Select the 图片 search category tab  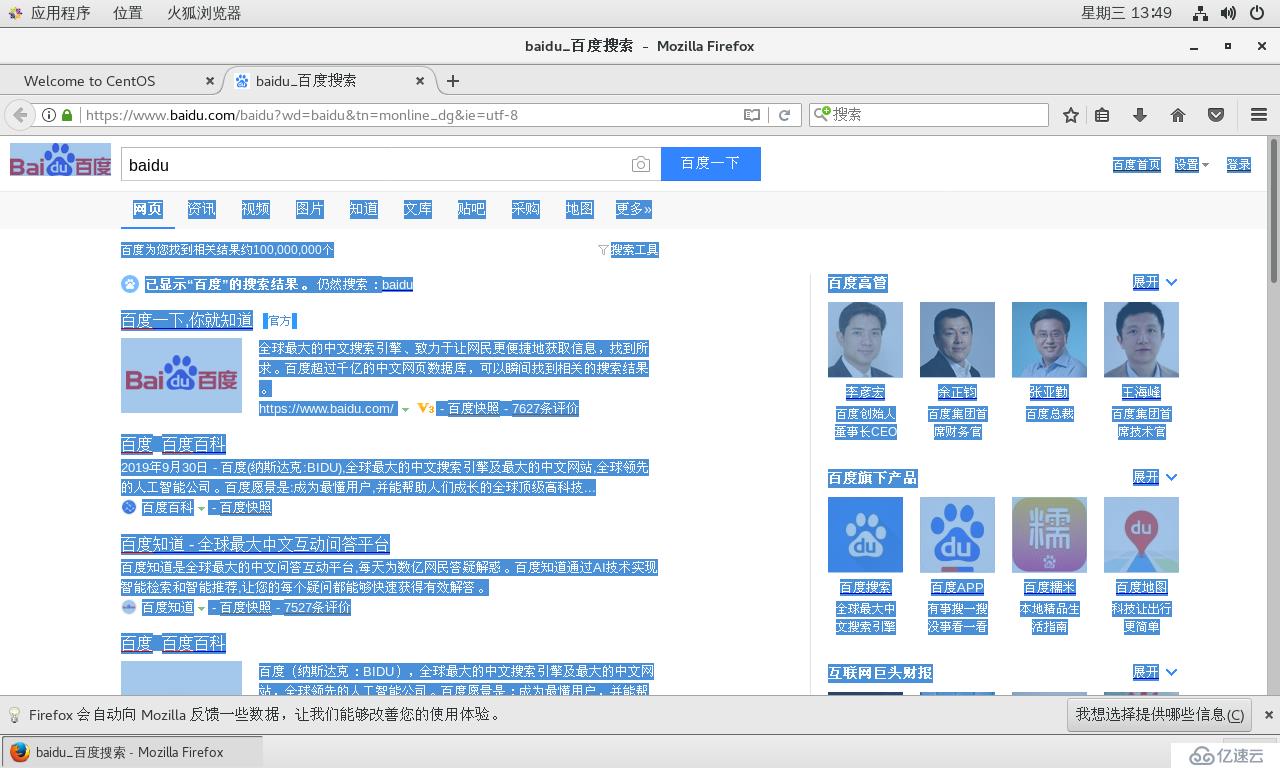(309, 209)
